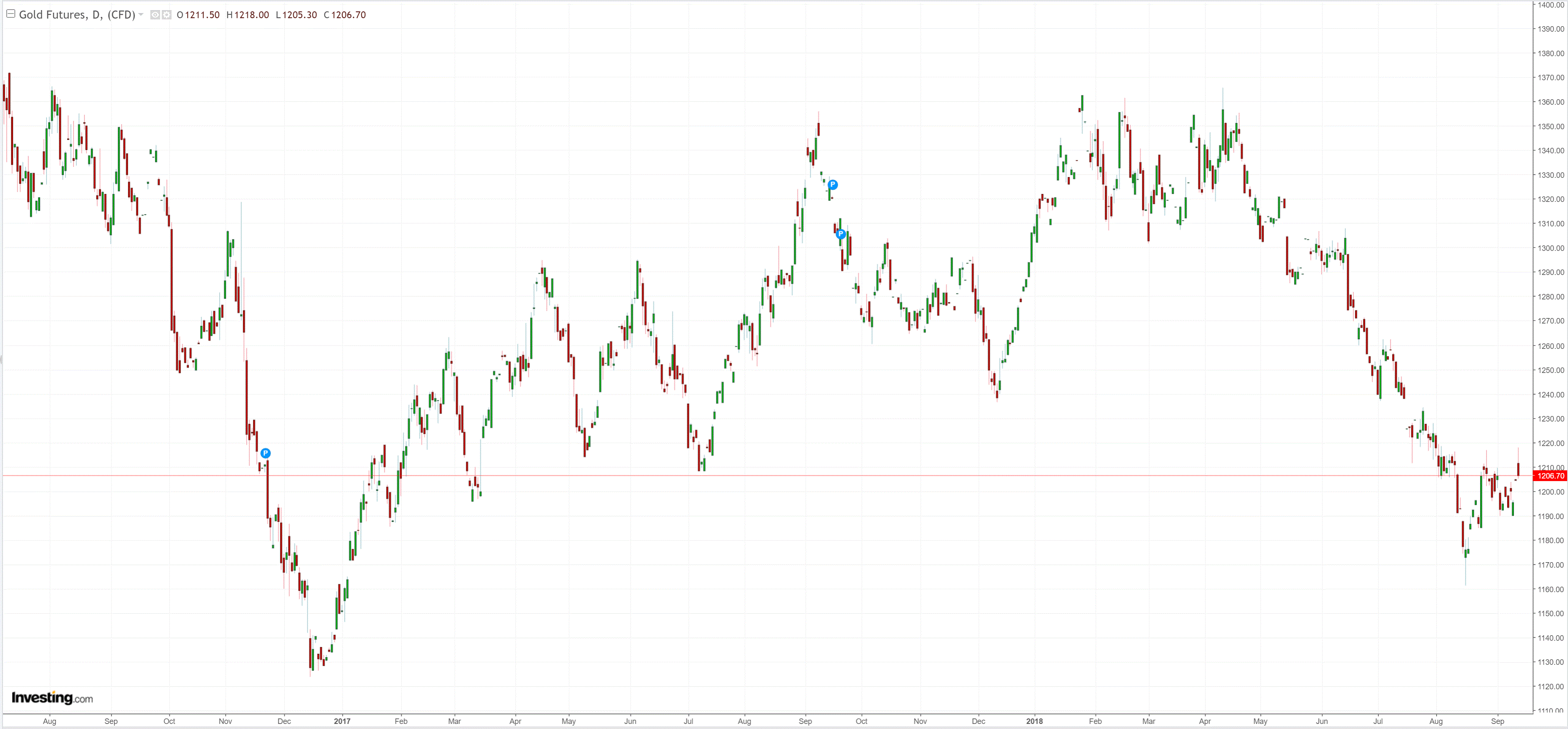Toggle the eye visibility icon in legend

[x=155, y=15]
